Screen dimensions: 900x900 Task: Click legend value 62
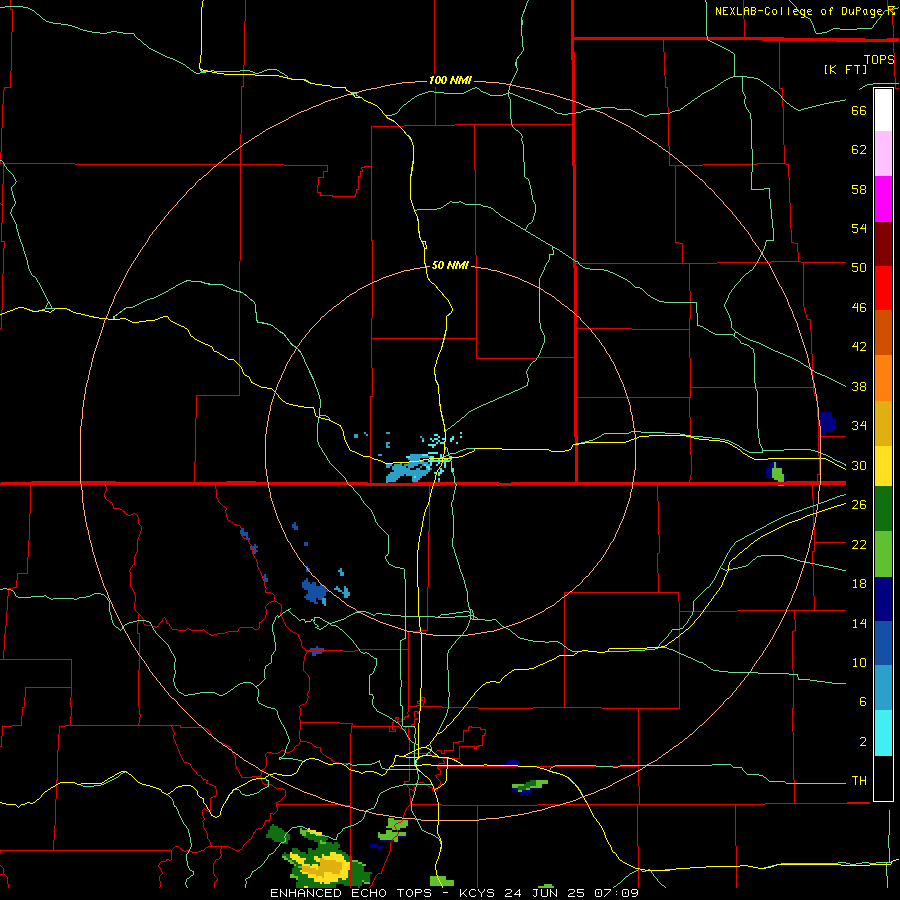tap(859, 150)
